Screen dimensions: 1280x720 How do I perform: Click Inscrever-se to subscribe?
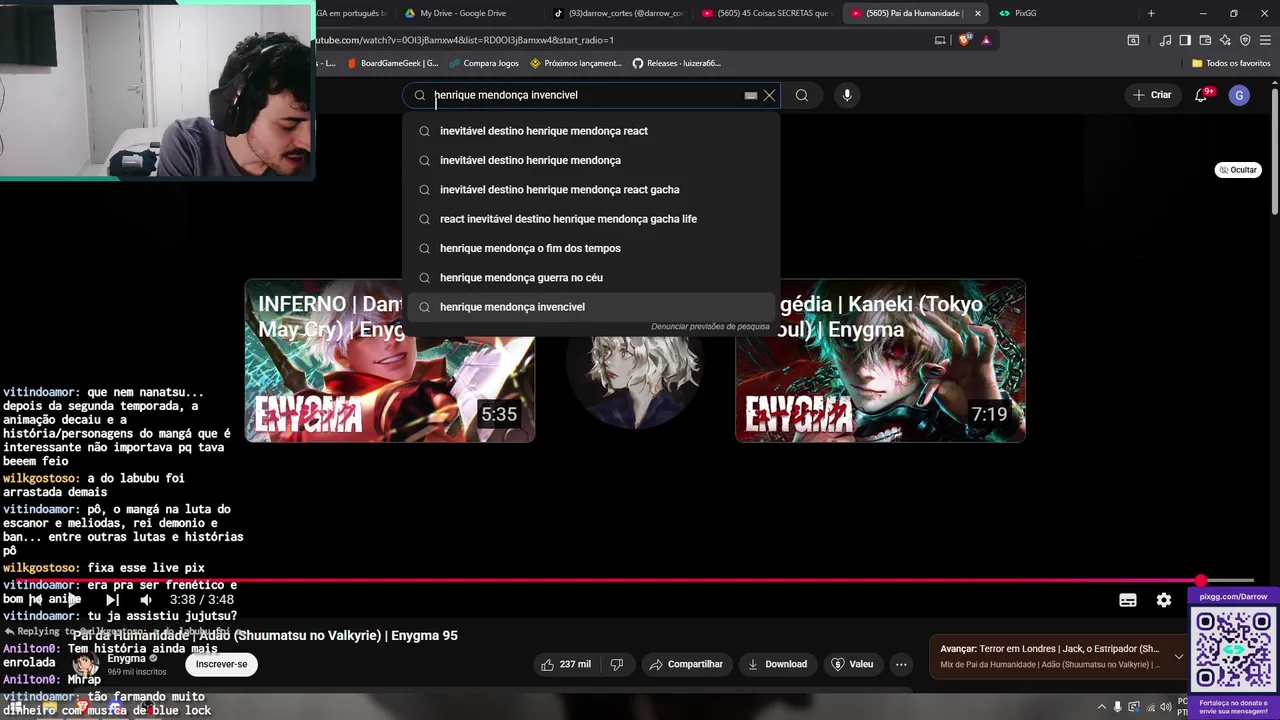pos(221,664)
